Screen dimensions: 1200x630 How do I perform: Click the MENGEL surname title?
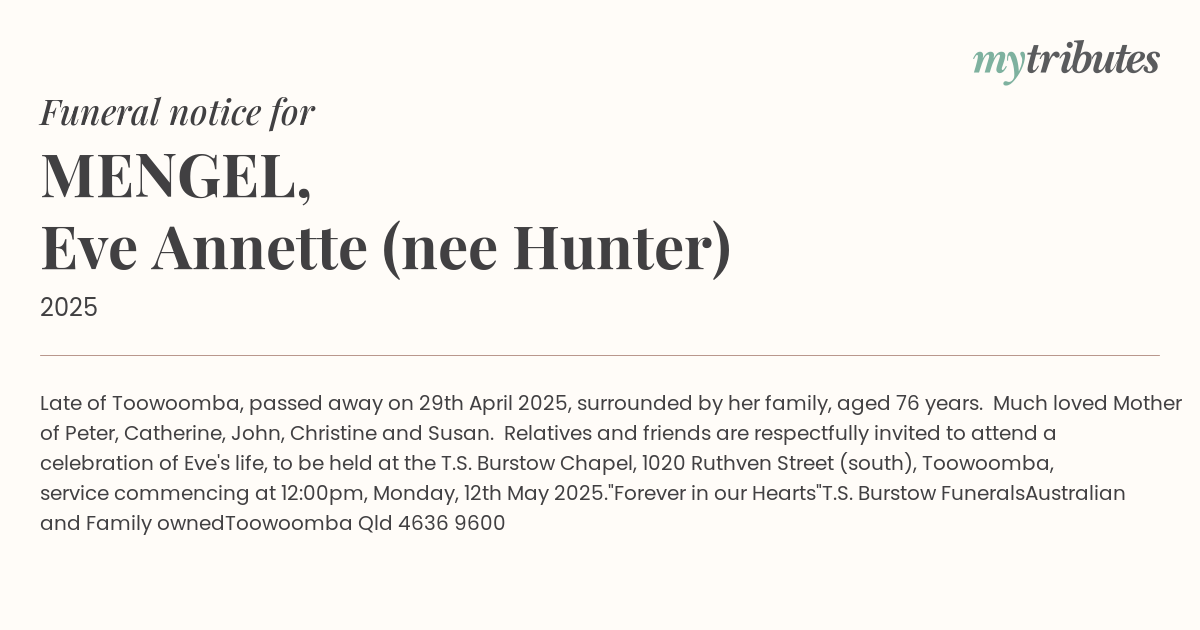[x=175, y=176]
